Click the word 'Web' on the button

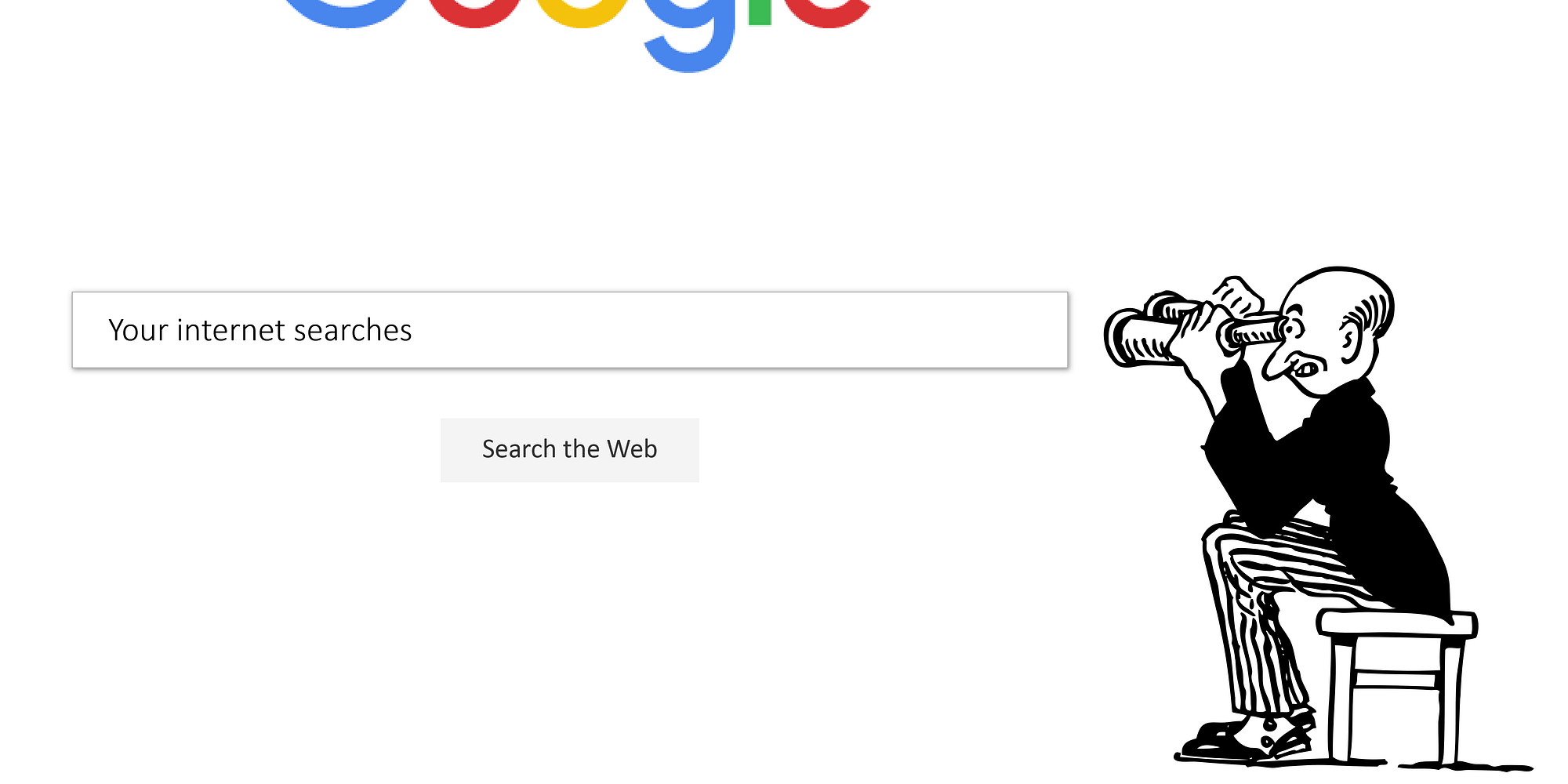[632, 449]
